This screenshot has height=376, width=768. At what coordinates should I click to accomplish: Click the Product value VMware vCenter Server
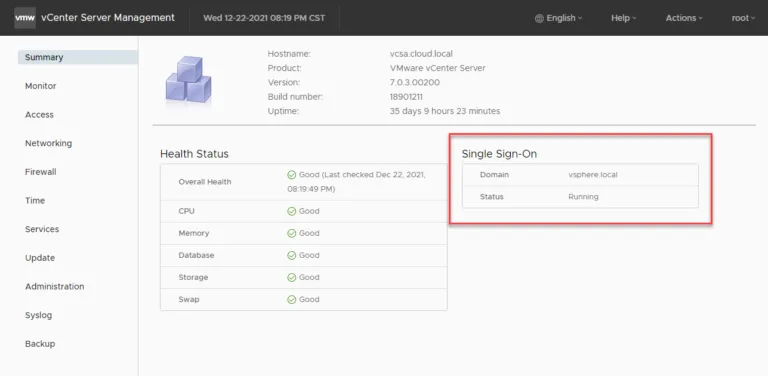pos(437,68)
